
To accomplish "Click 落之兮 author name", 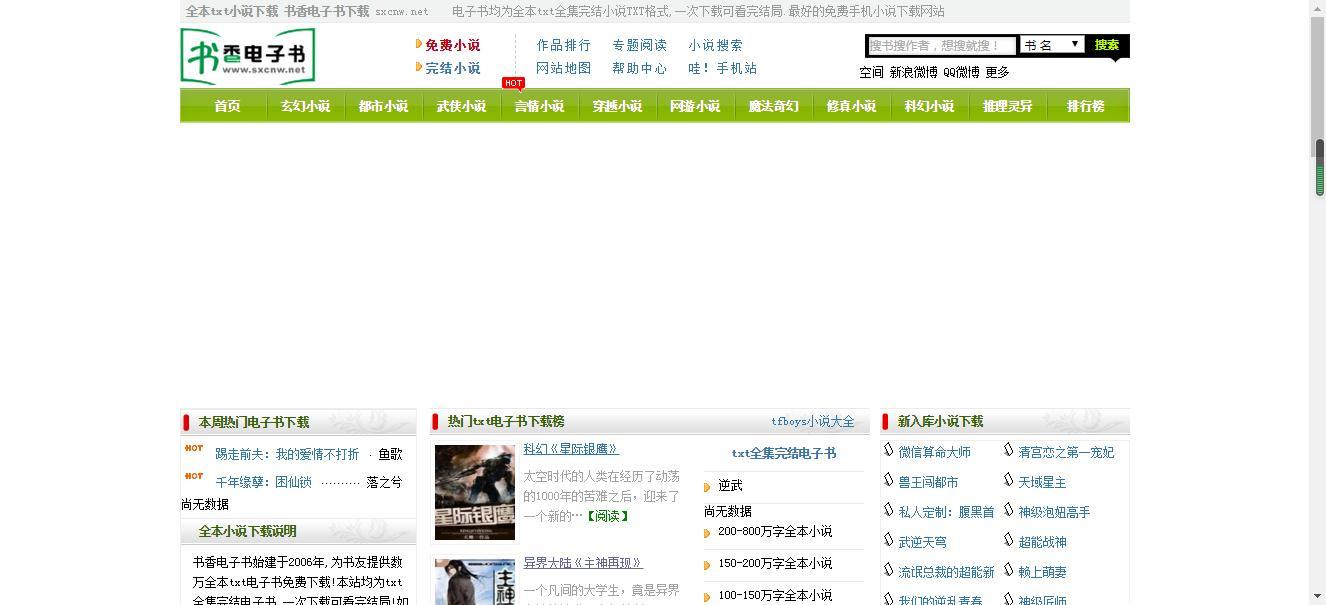I will (x=384, y=482).
